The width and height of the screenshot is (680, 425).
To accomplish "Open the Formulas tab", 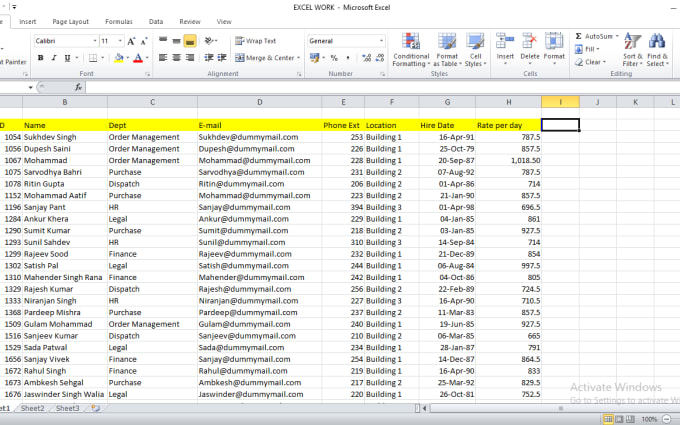I will 119,22.
